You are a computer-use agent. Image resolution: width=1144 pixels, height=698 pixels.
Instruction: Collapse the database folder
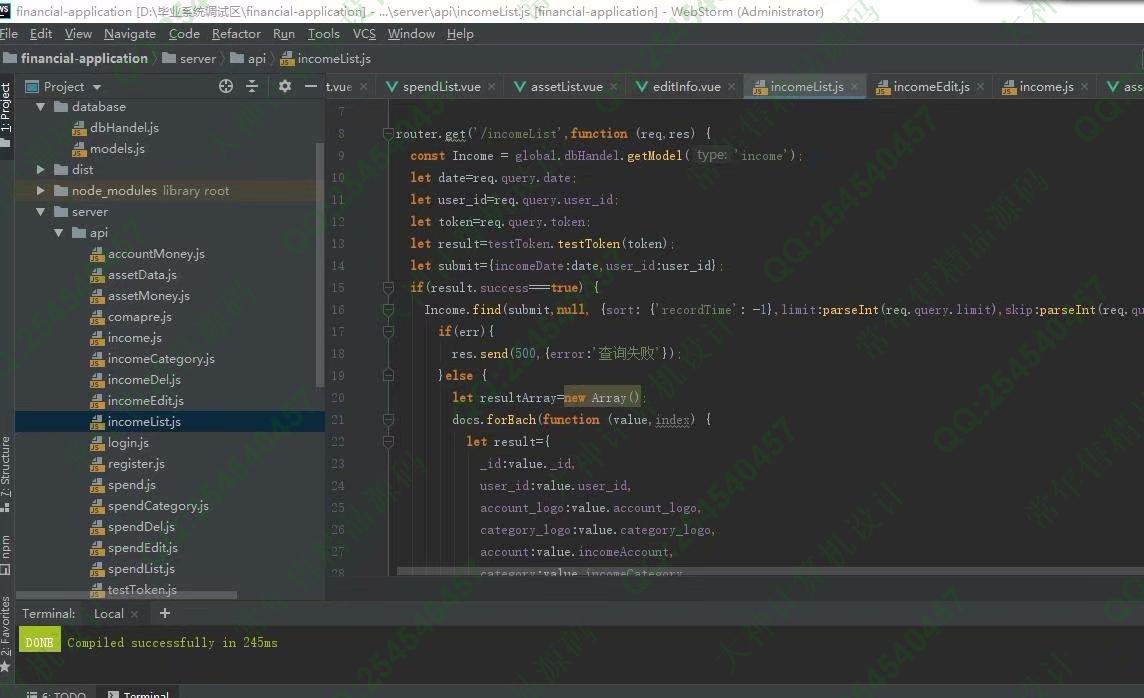pos(41,106)
